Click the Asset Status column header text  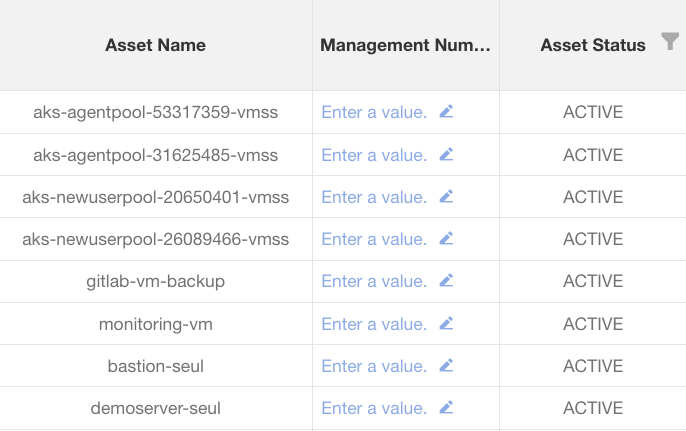pyautogui.click(x=592, y=45)
